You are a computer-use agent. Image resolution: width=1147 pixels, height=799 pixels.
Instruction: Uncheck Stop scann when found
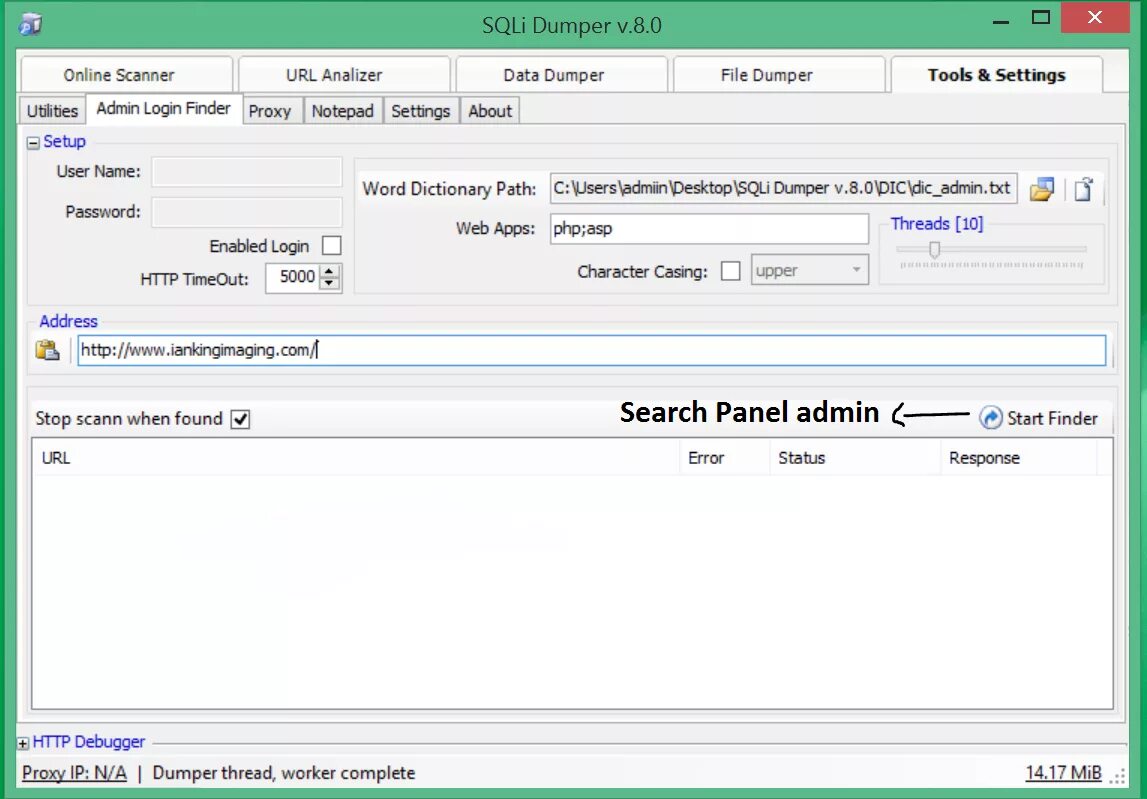tap(240, 419)
